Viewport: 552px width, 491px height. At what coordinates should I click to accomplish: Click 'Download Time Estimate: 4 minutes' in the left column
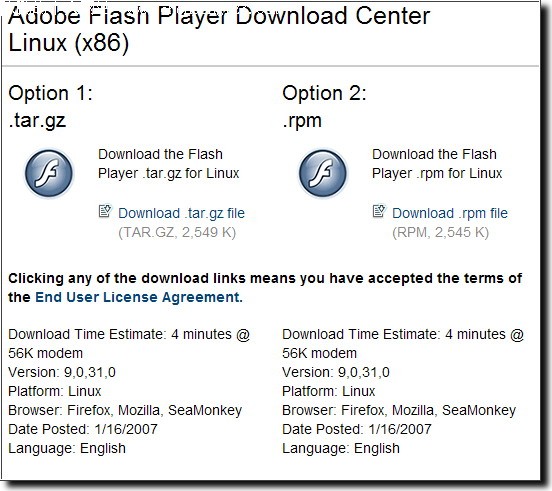click(120, 334)
